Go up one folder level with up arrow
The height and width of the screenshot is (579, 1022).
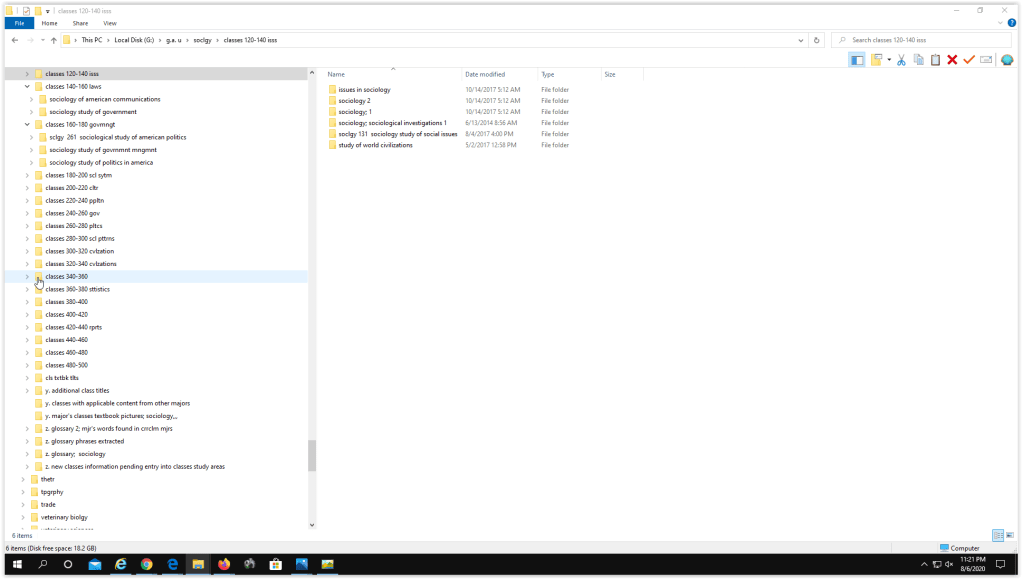click(53, 40)
